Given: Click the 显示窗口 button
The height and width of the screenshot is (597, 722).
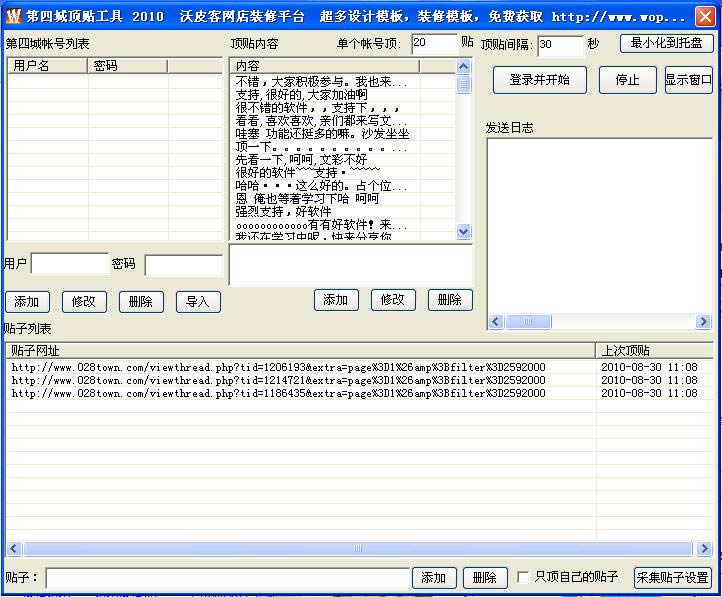Looking at the screenshot, I should [688, 80].
